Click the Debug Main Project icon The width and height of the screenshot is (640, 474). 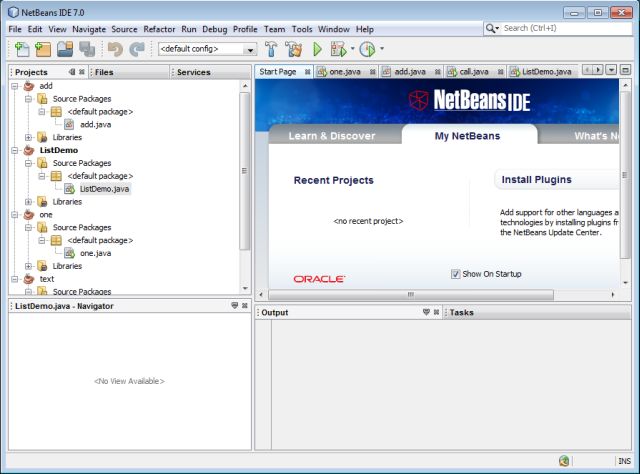[338, 49]
